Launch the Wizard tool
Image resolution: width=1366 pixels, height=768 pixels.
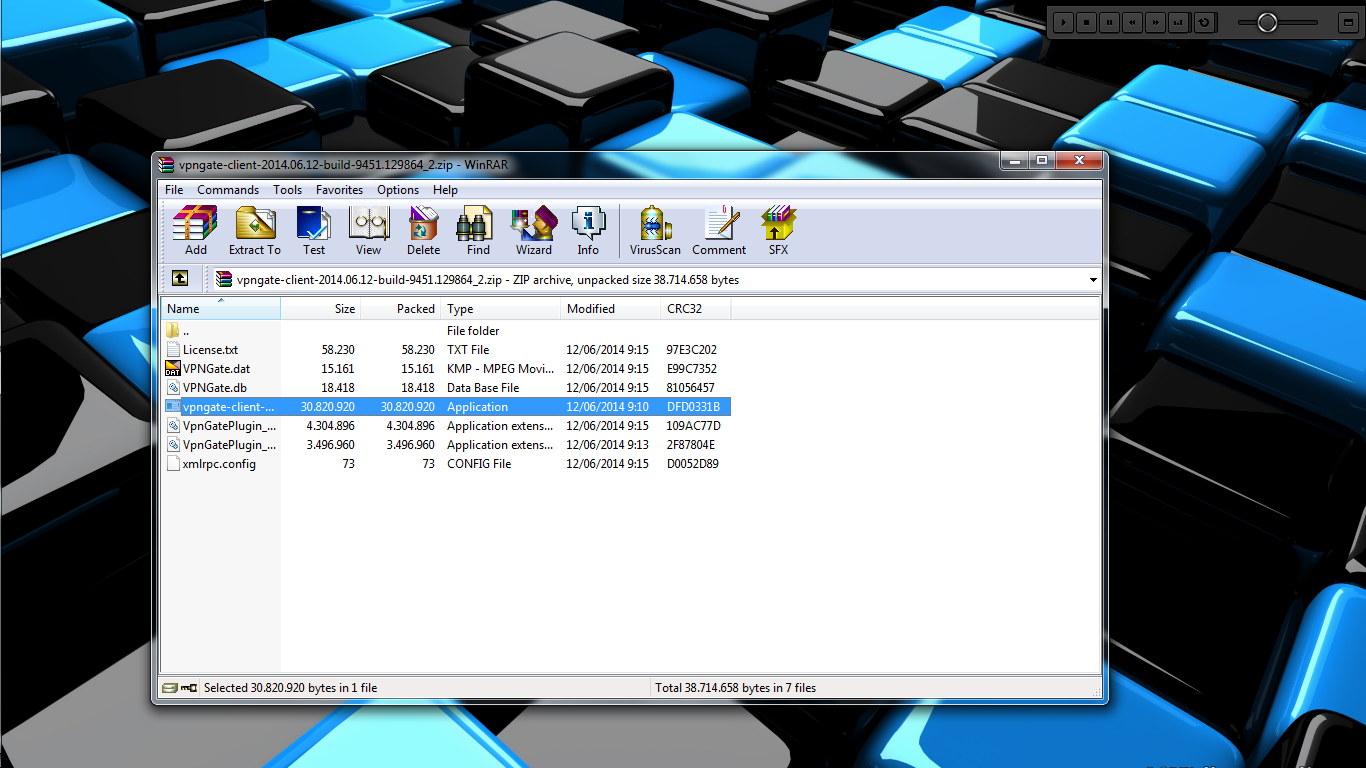(534, 231)
